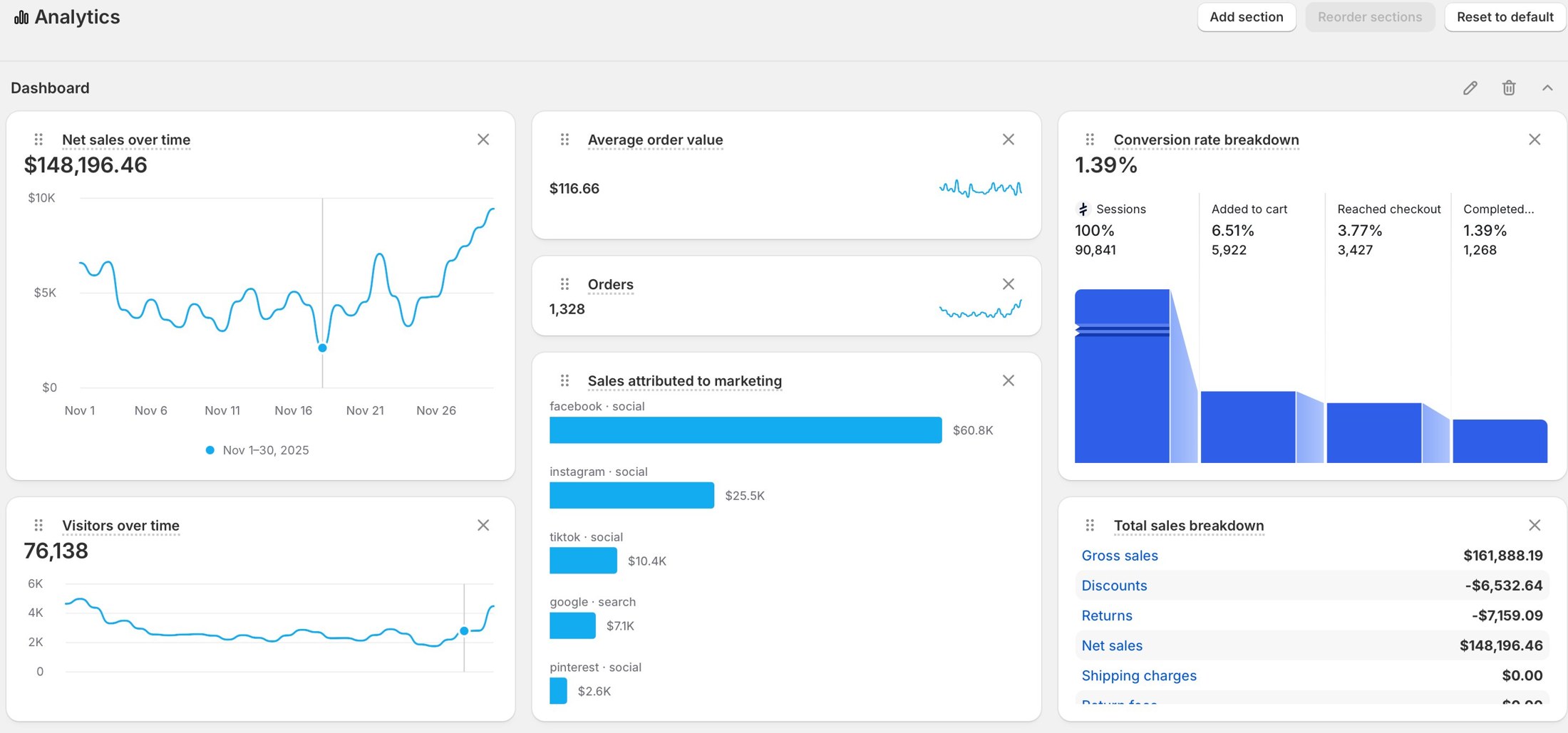Dismiss the Conversion rate breakdown card
Screen dimensions: 1568x733
click(1535, 139)
